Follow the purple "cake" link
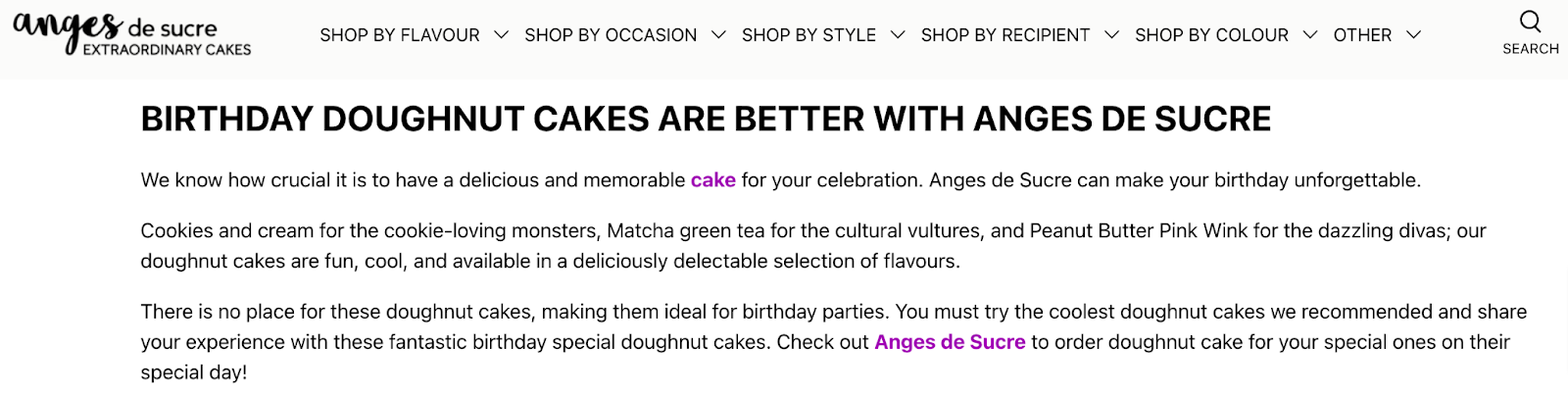This screenshot has height=395, width=1568. pos(712,180)
